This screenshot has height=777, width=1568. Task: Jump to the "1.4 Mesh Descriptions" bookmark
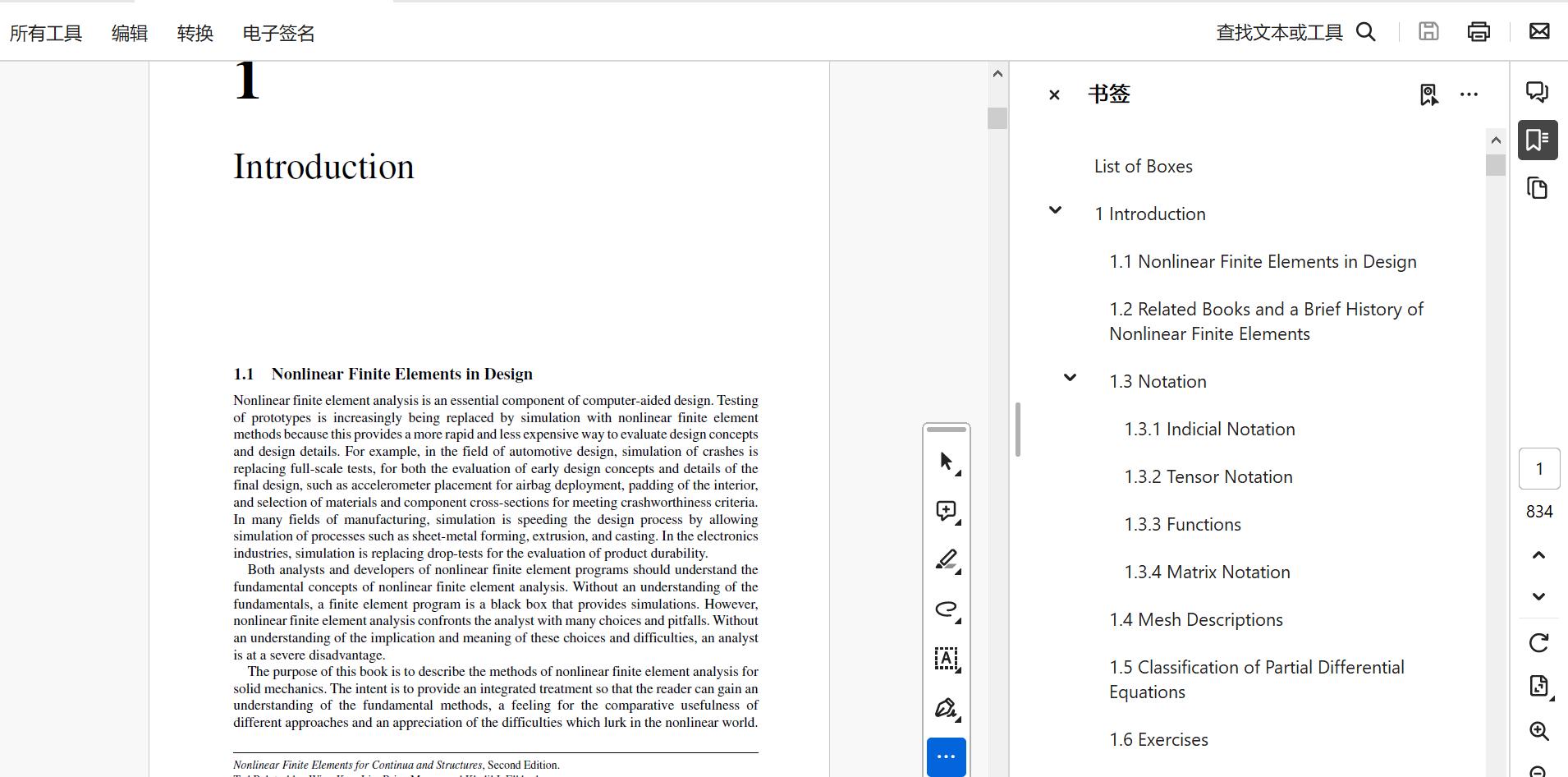1196,619
